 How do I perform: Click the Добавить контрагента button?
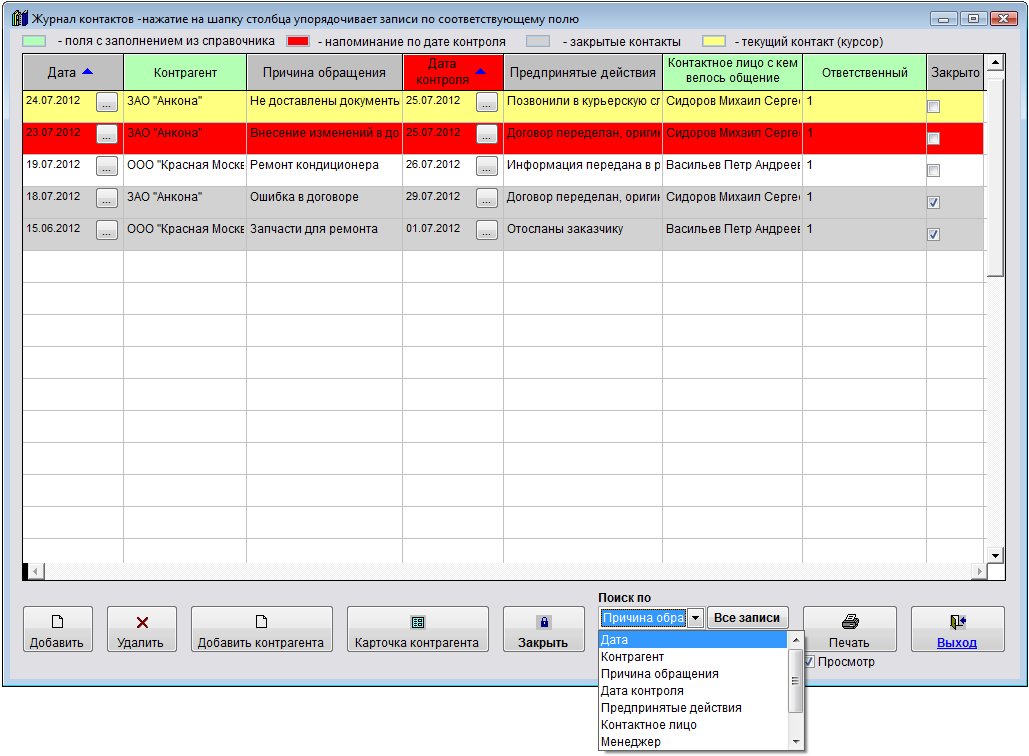pyautogui.click(x=261, y=629)
